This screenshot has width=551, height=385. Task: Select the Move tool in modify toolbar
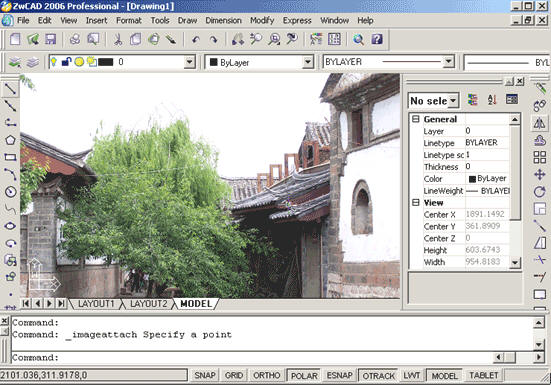pos(539,174)
